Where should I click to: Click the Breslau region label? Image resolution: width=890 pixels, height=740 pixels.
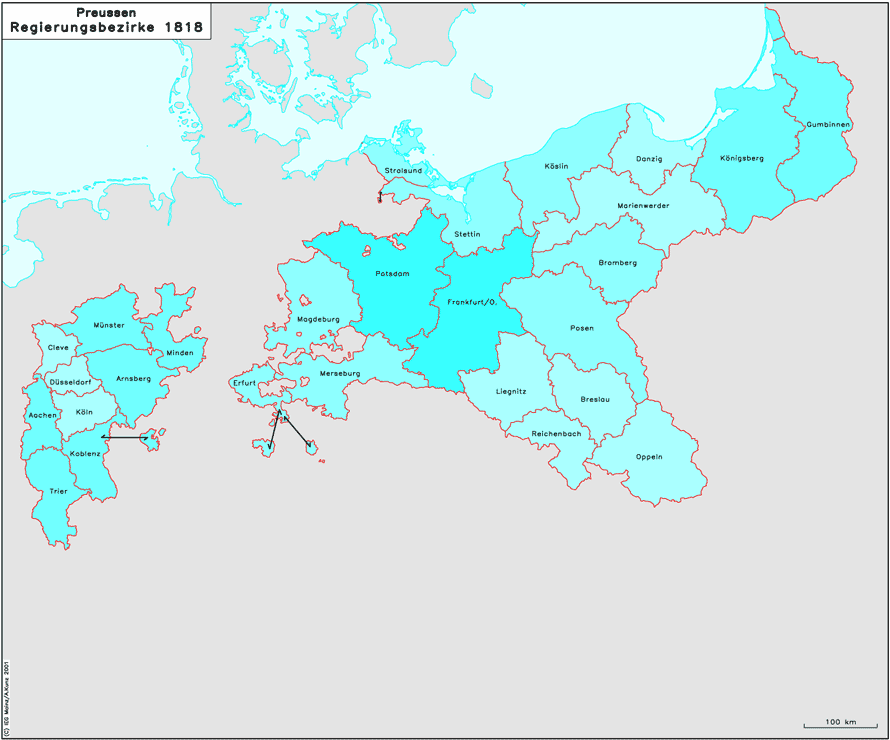point(595,400)
